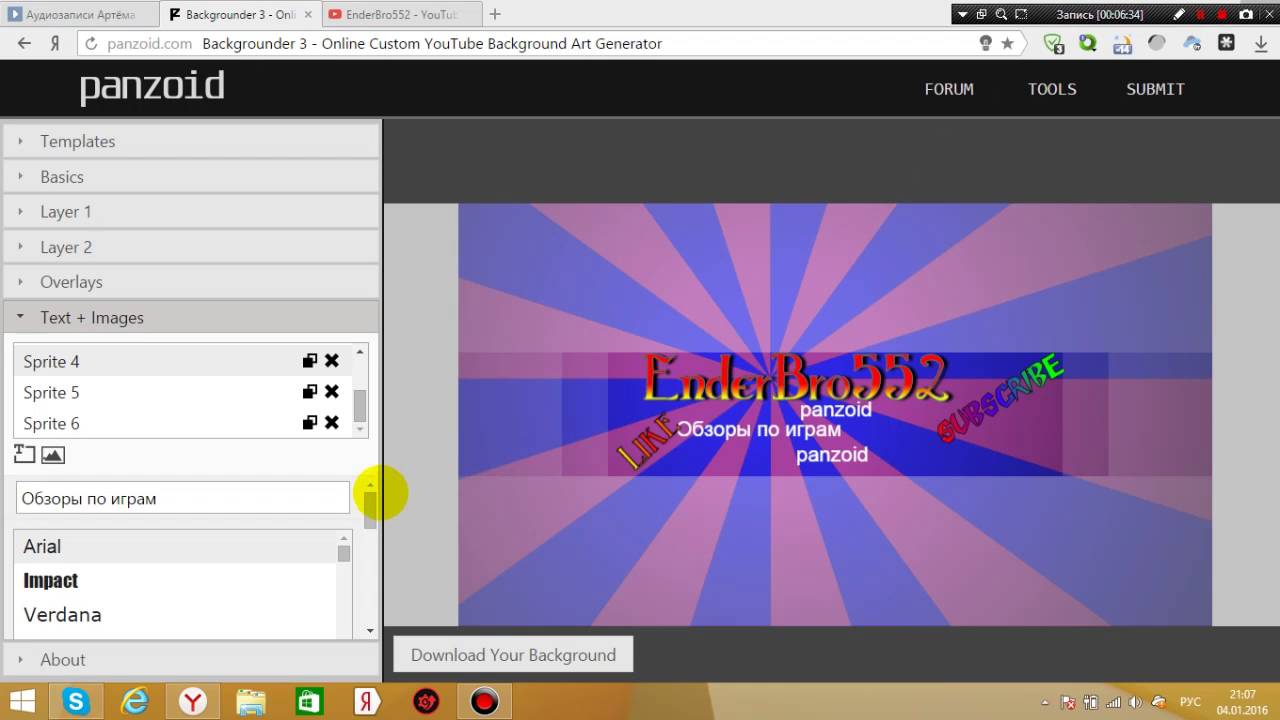Click the sprite list scrollbar thumb
This screenshot has height=720, width=1280.
tap(360, 405)
